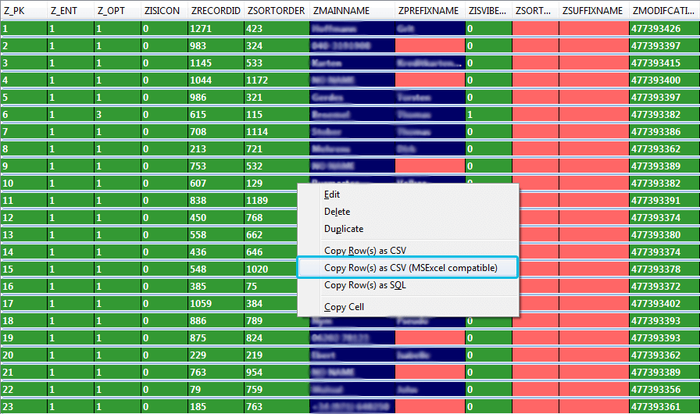The width and height of the screenshot is (700, 414).
Task: Select Copy Cell in context menu
Action: [x=344, y=307]
